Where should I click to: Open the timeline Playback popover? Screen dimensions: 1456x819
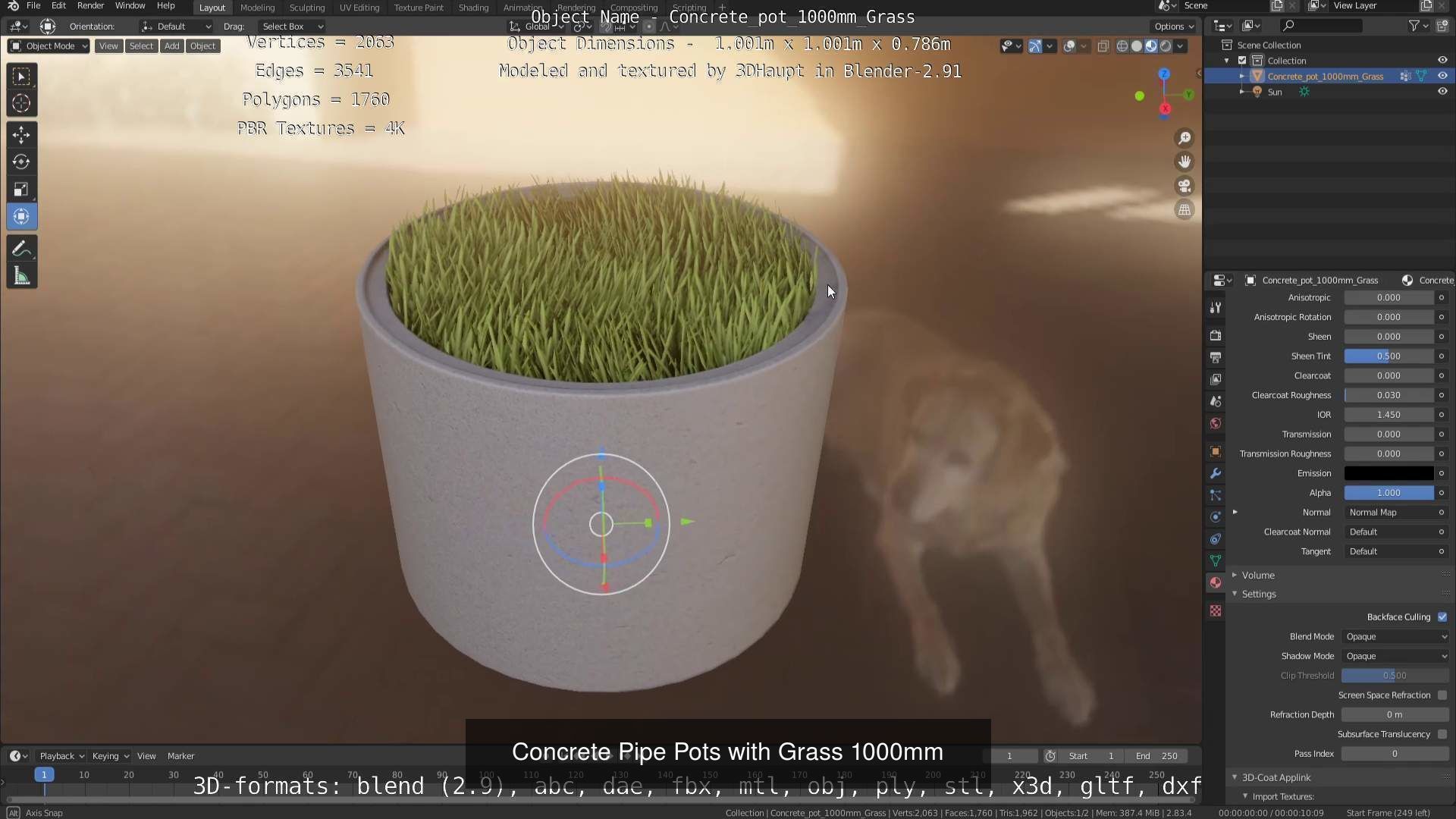pos(61,756)
